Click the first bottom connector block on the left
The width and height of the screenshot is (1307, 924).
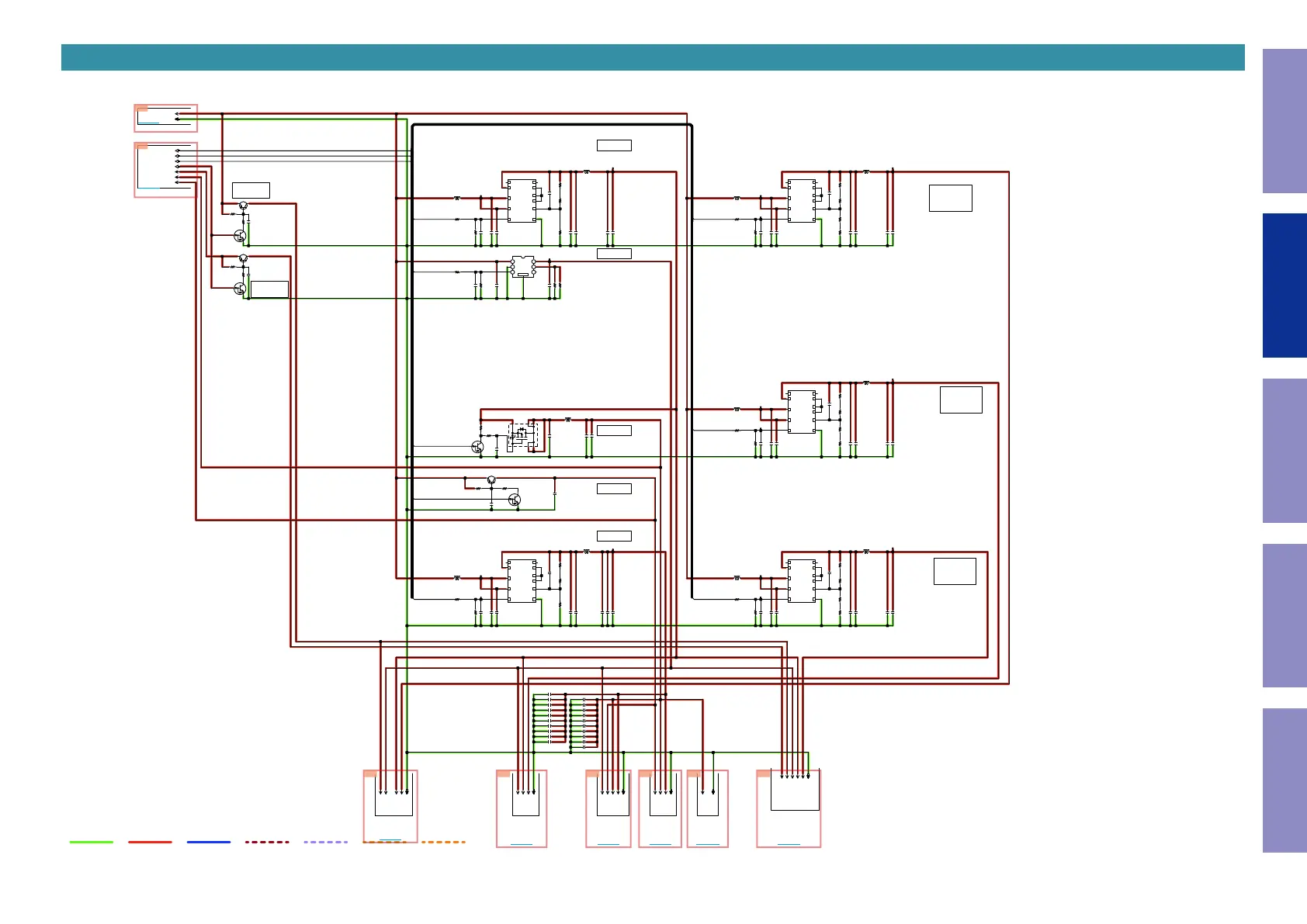coord(390,806)
